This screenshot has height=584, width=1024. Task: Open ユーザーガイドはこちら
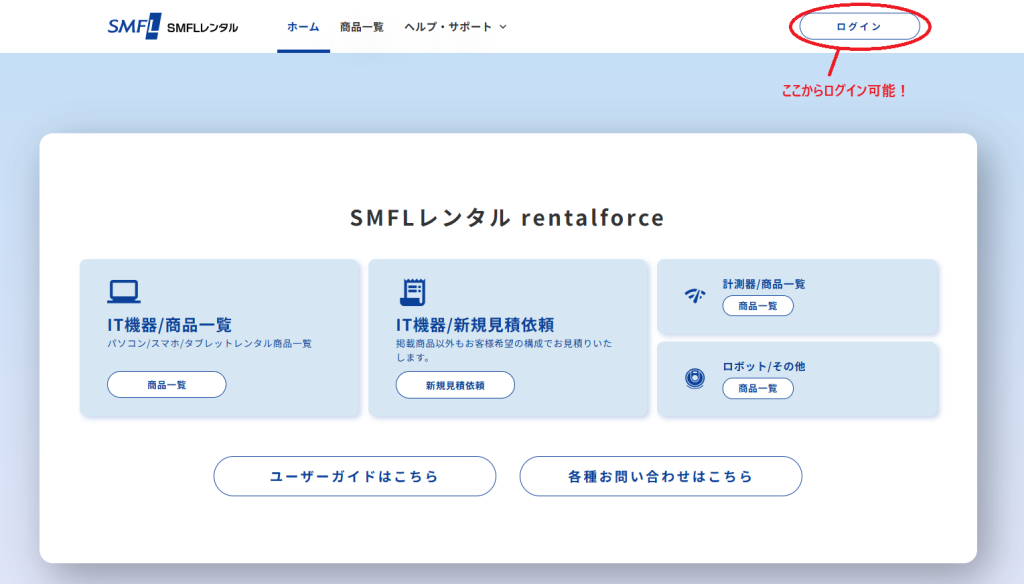[354, 476]
